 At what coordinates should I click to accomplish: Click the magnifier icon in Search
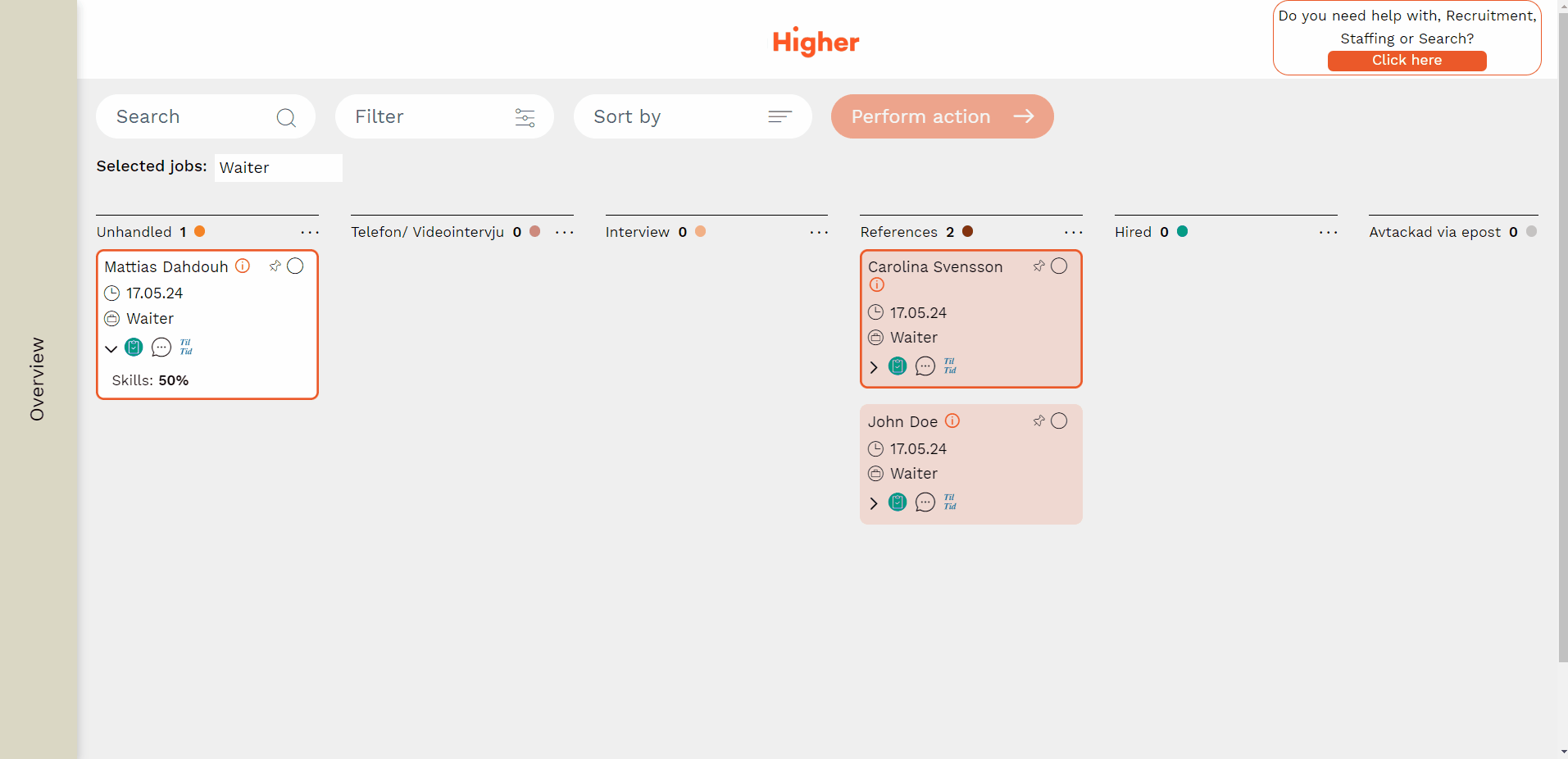coord(286,117)
